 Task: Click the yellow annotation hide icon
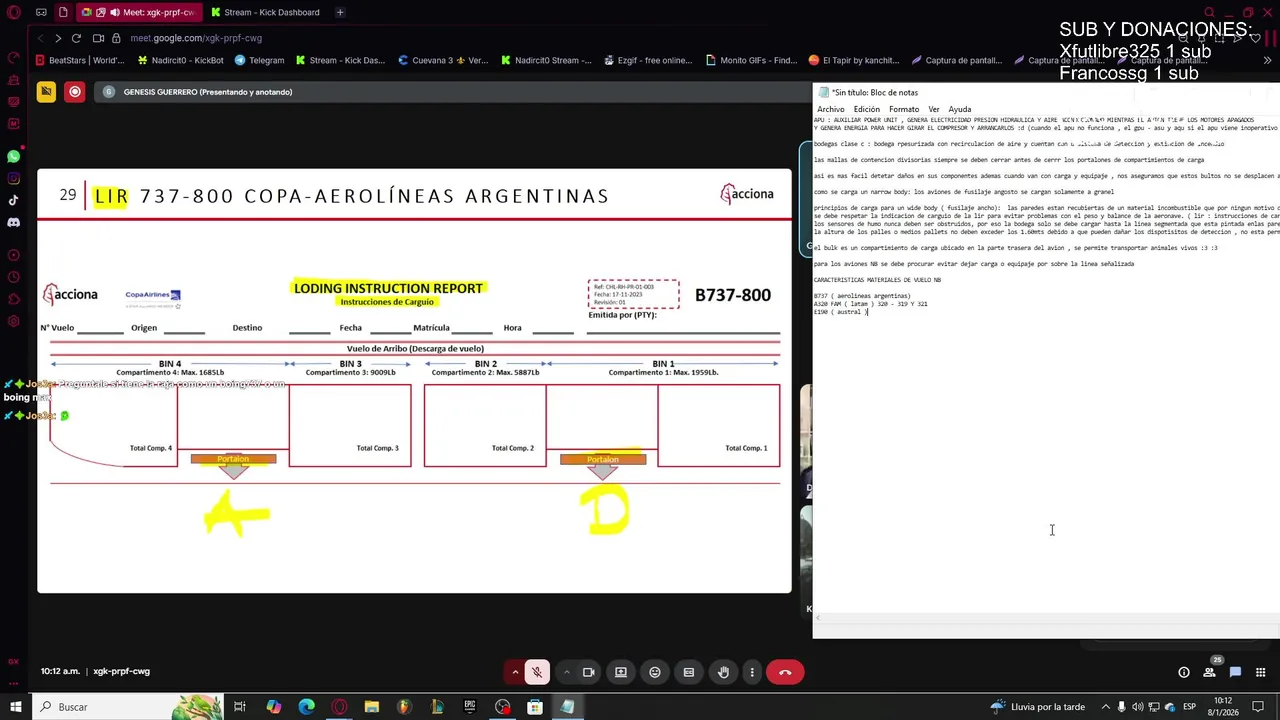click(x=46, y=92)
